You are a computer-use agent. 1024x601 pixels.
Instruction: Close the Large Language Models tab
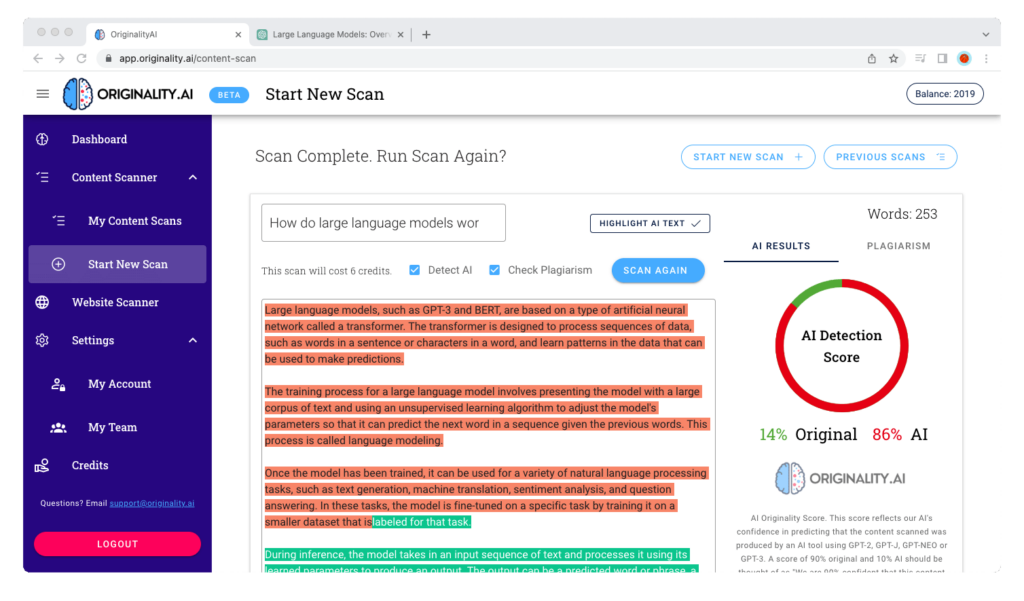coord(400,35)
